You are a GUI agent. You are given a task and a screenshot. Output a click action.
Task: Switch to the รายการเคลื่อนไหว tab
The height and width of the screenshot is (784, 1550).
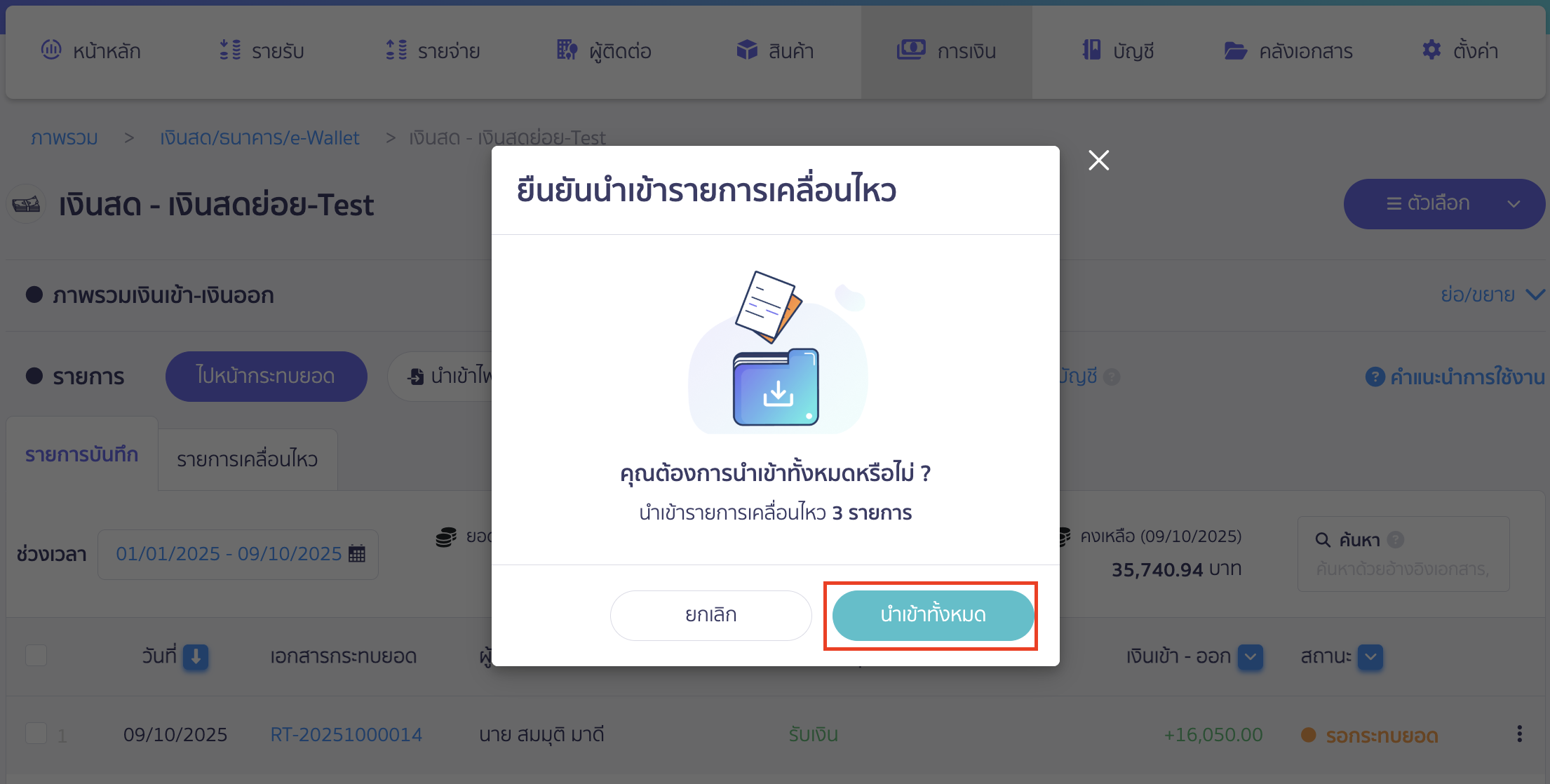[x=248, y=459]
